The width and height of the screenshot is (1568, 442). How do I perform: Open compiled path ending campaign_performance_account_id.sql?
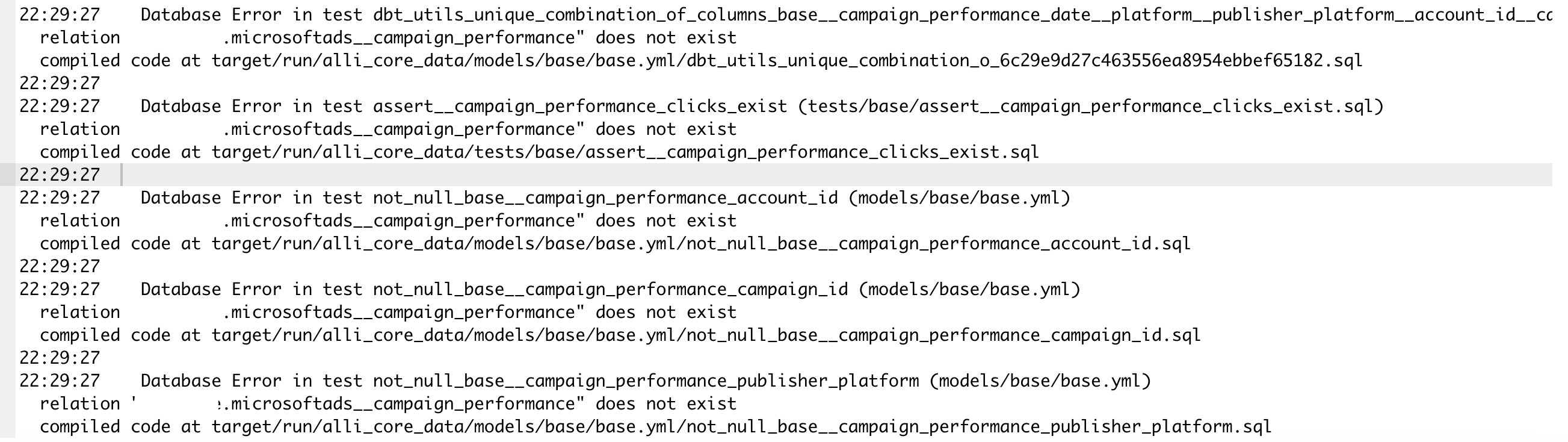point(700,244)
